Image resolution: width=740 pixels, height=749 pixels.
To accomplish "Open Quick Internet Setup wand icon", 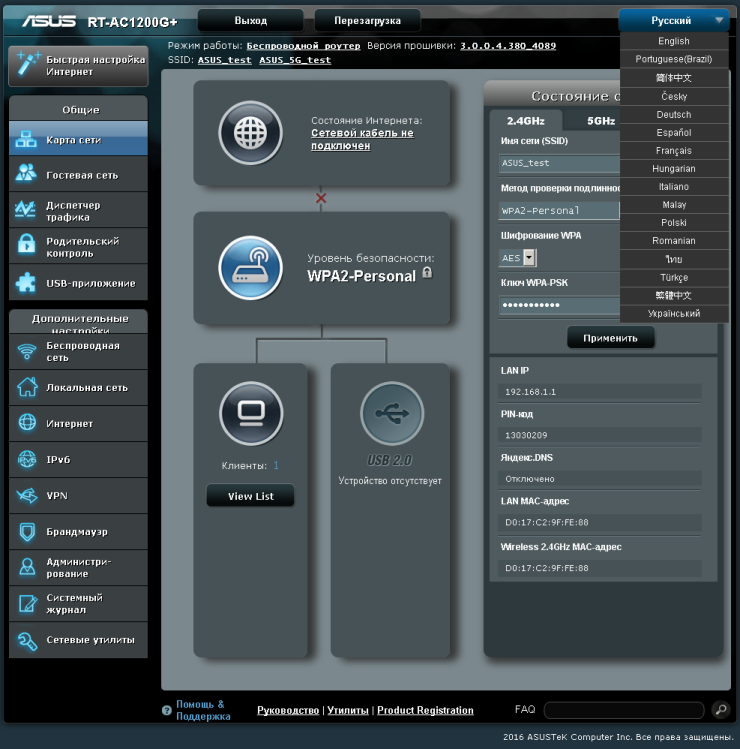I will pyautogui.click(x=27, y=64).
